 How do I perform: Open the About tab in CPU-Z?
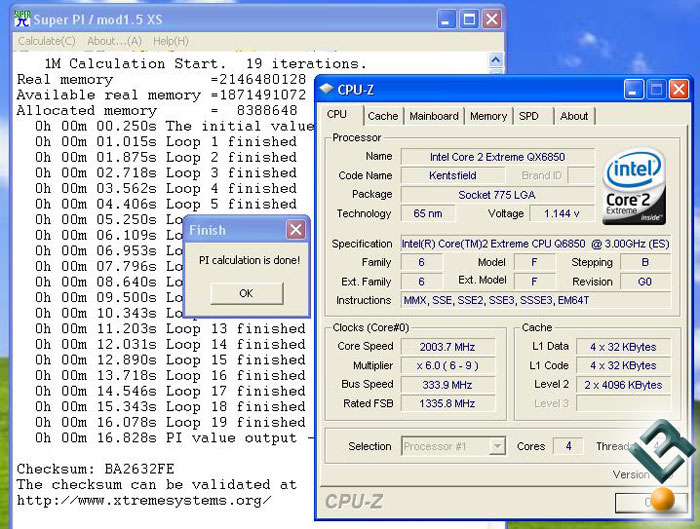(x=574, y=116)
